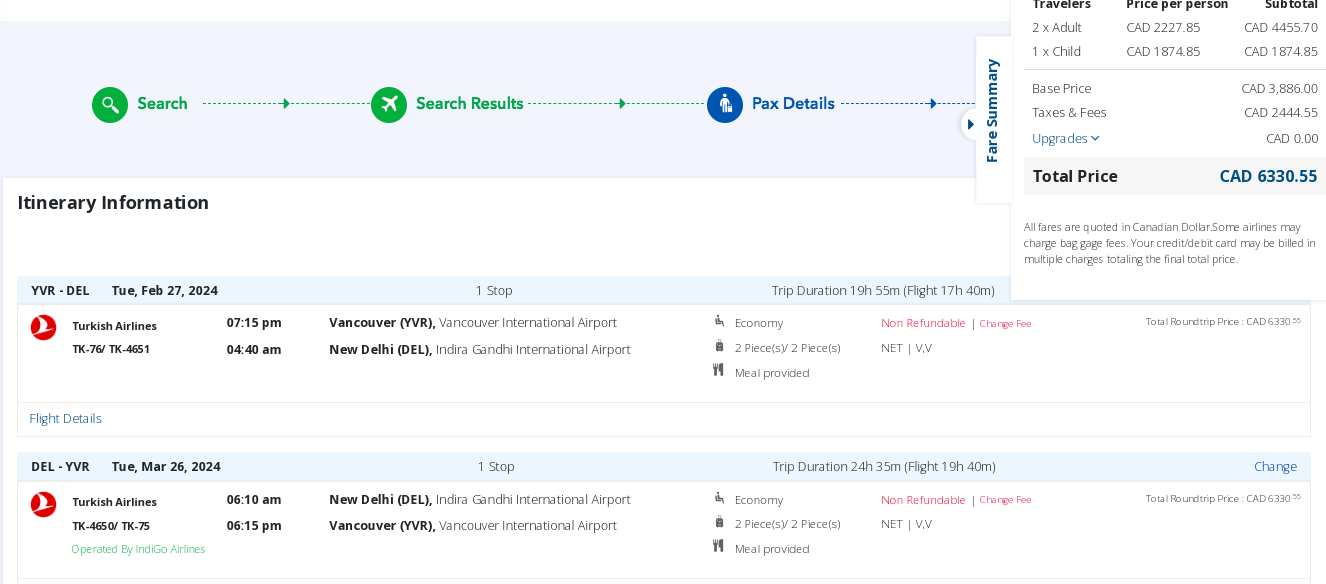
Task: Click Turkish Airlines logo on YVR - DEL flight
Action: (x=44, y=327)
